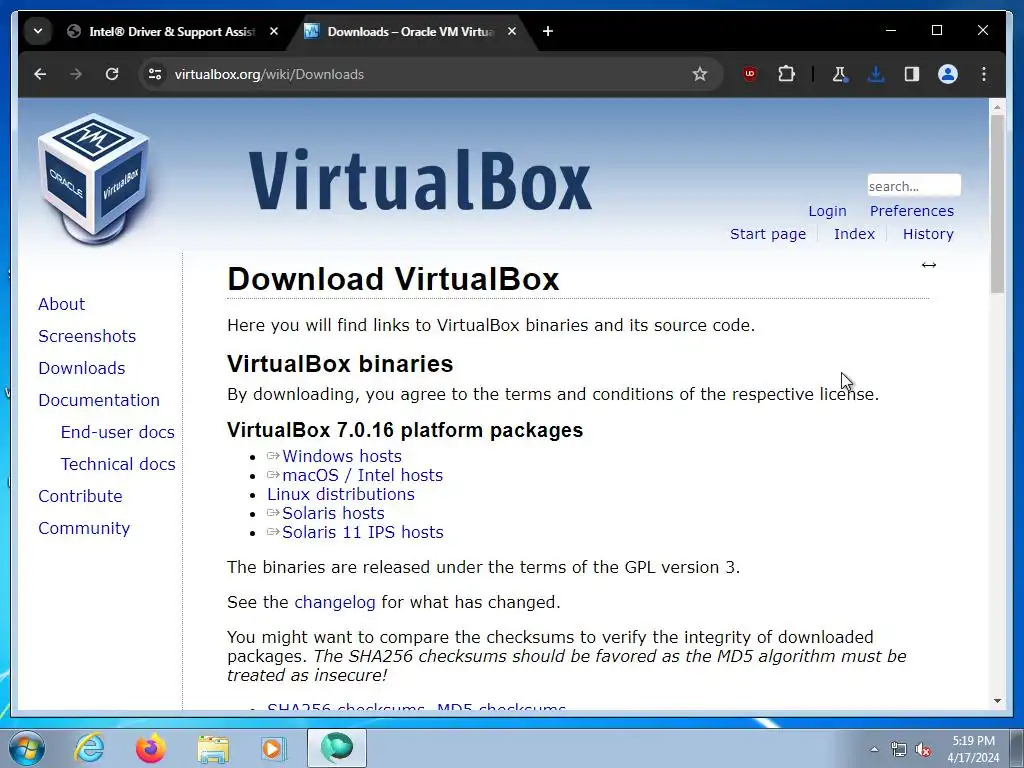The image size is (1024, 768).
Task: Click the scrollbar down arrow
Action: 997,701
